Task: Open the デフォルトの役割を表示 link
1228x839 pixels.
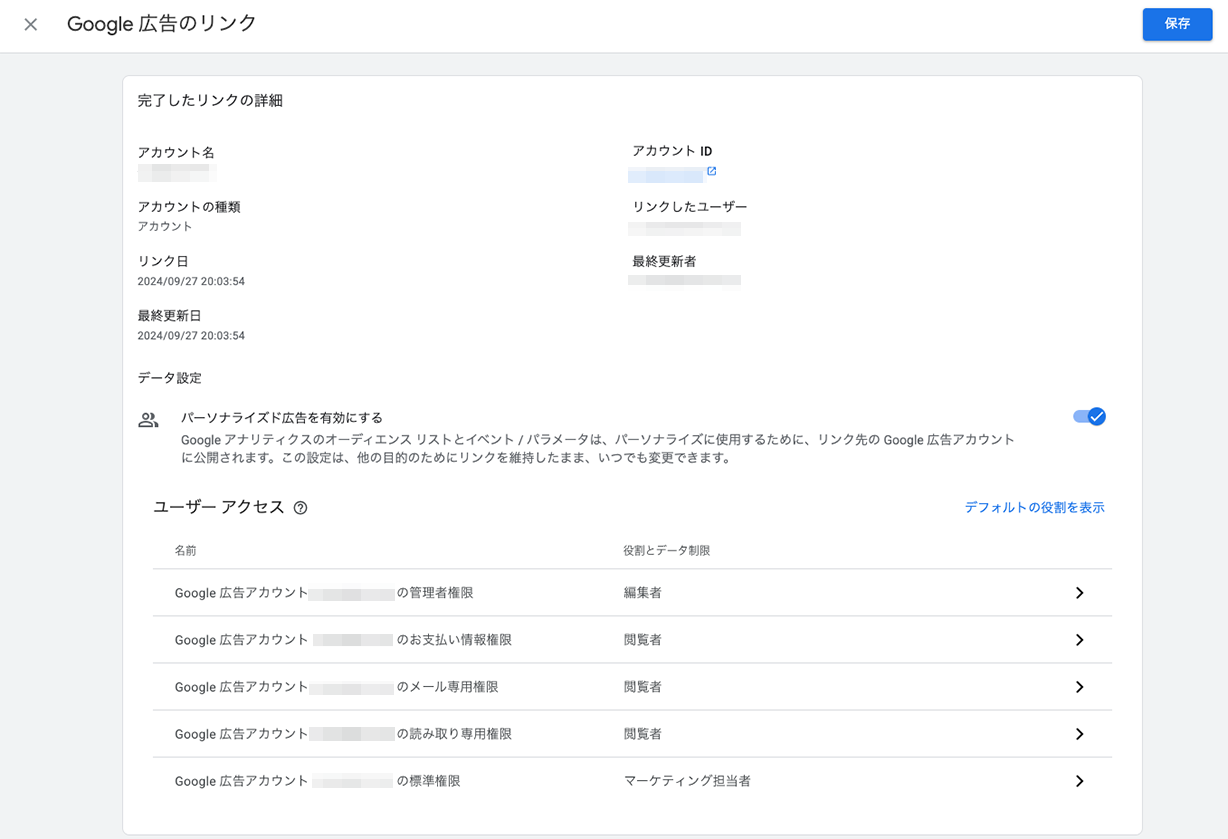Action: click(x=1034, y=508)
